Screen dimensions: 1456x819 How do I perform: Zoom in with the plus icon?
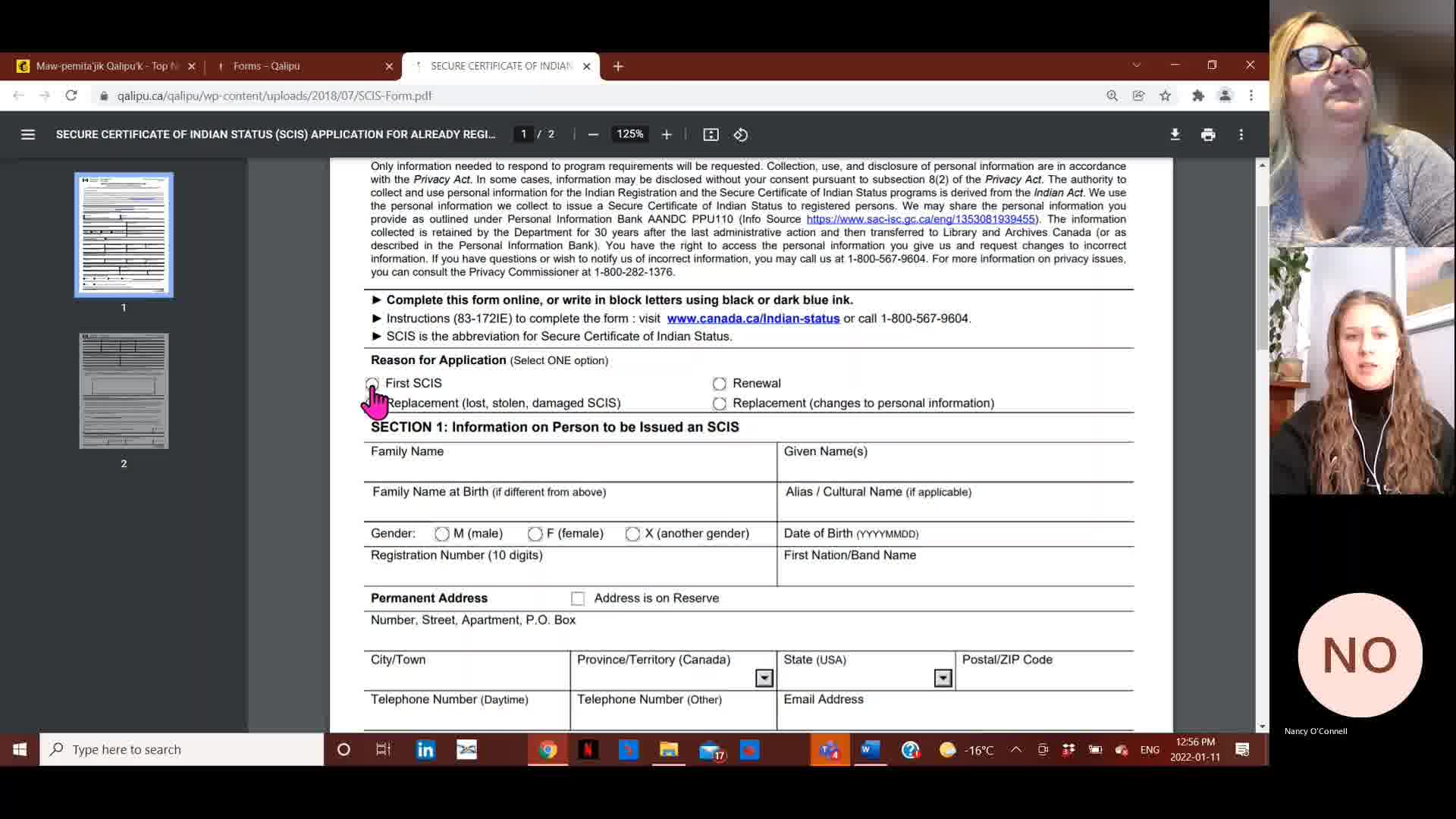coord(667,134)
